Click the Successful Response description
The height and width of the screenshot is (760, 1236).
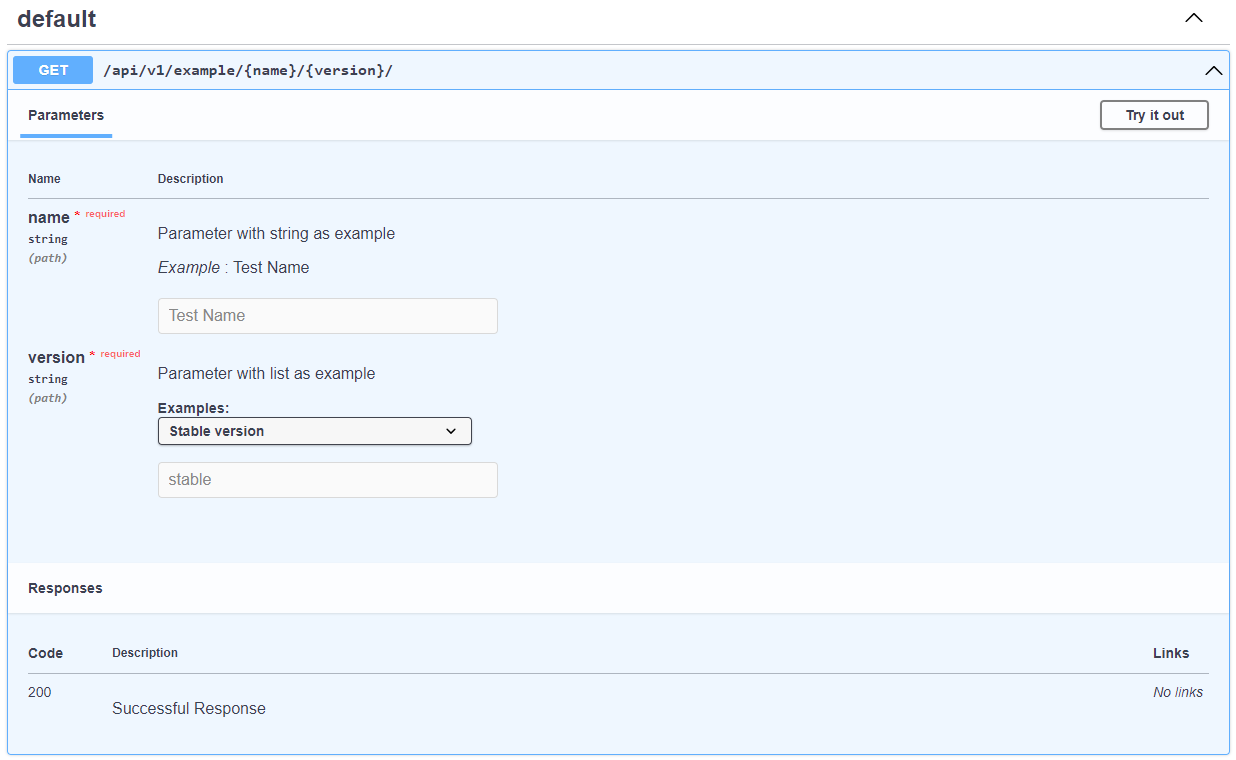188,708
